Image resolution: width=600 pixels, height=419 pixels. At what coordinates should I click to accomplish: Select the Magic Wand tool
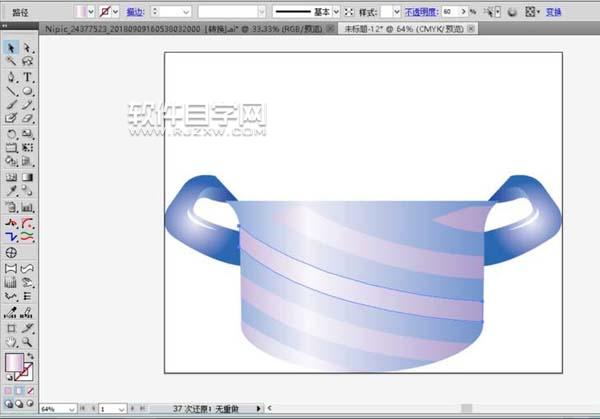(x=11, y=61)
